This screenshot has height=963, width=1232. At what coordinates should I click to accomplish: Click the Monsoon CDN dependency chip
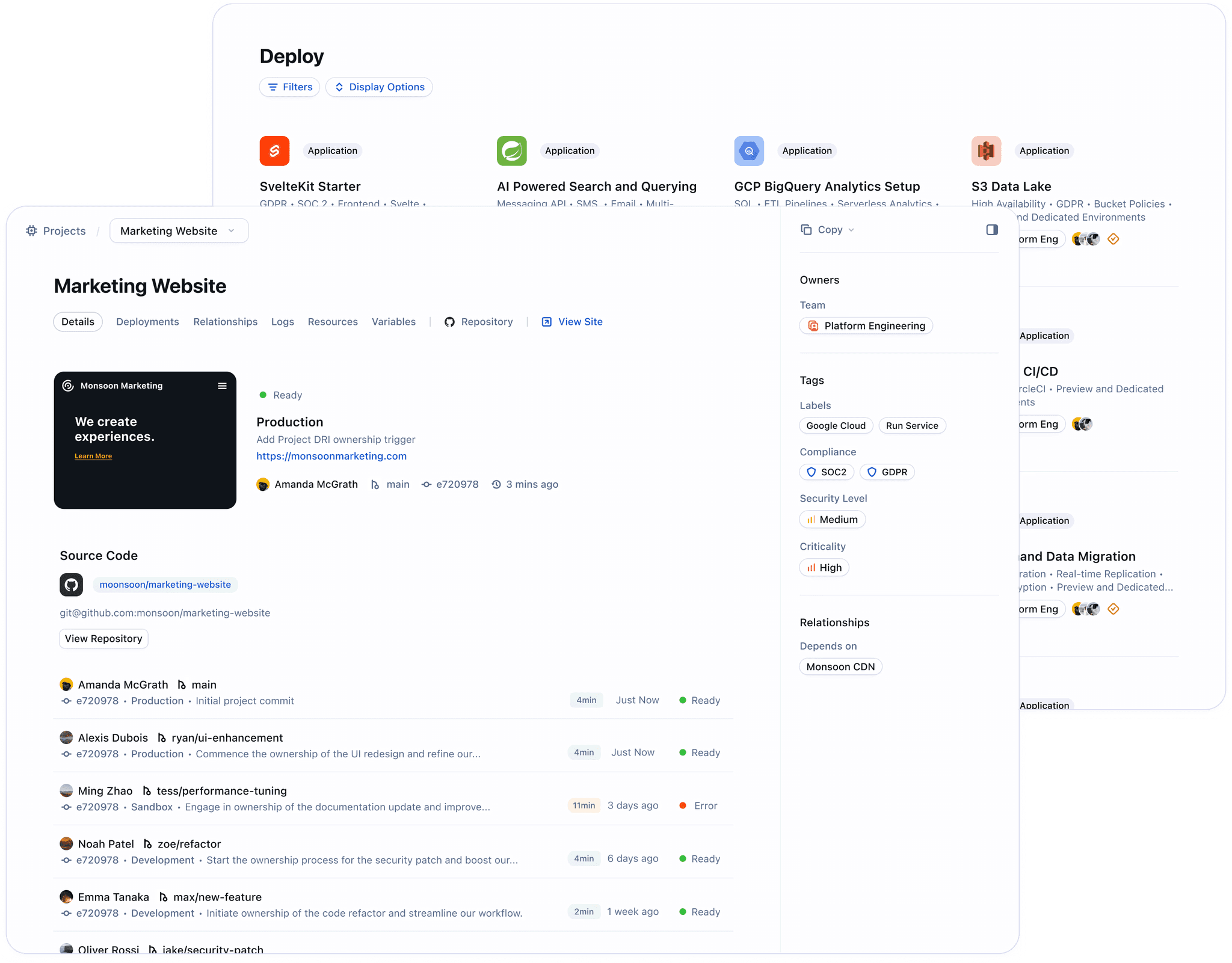click(840, 666)
